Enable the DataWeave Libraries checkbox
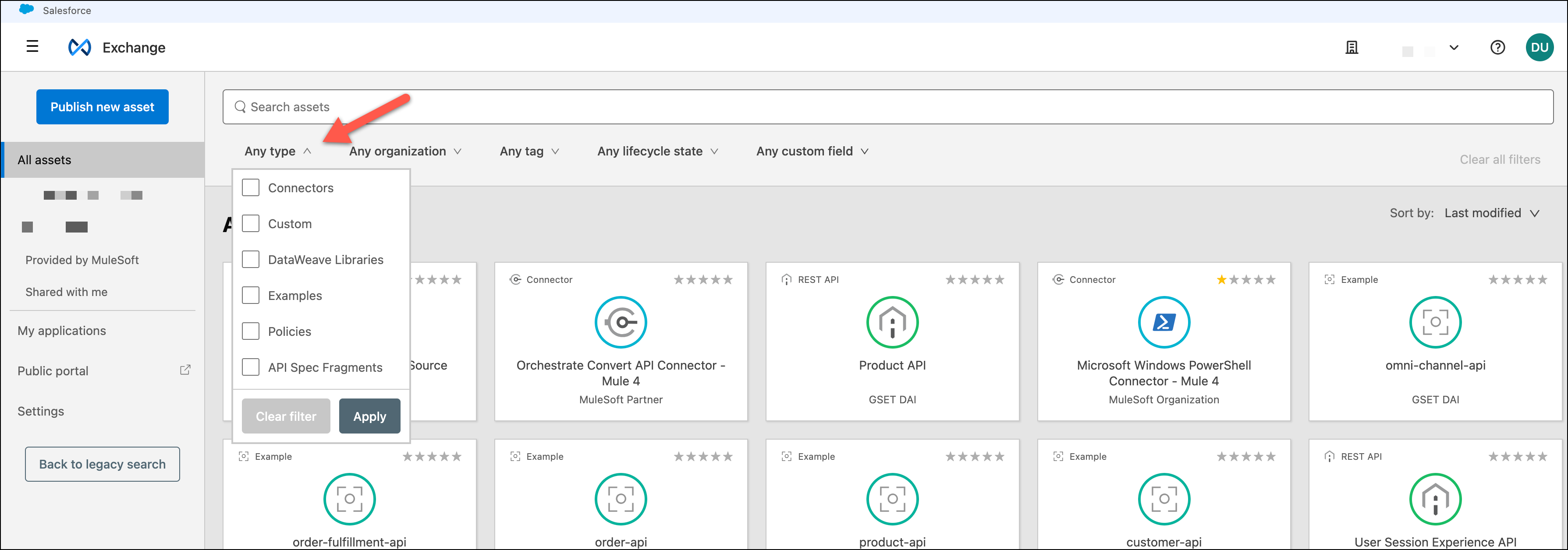1568x550 pixels. coord(251,259)
